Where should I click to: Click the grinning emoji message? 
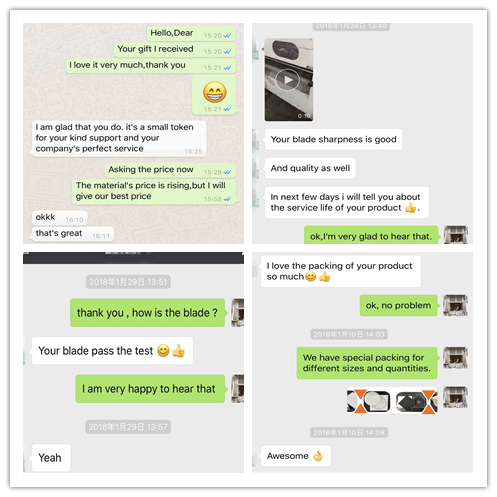pos(214,95)
